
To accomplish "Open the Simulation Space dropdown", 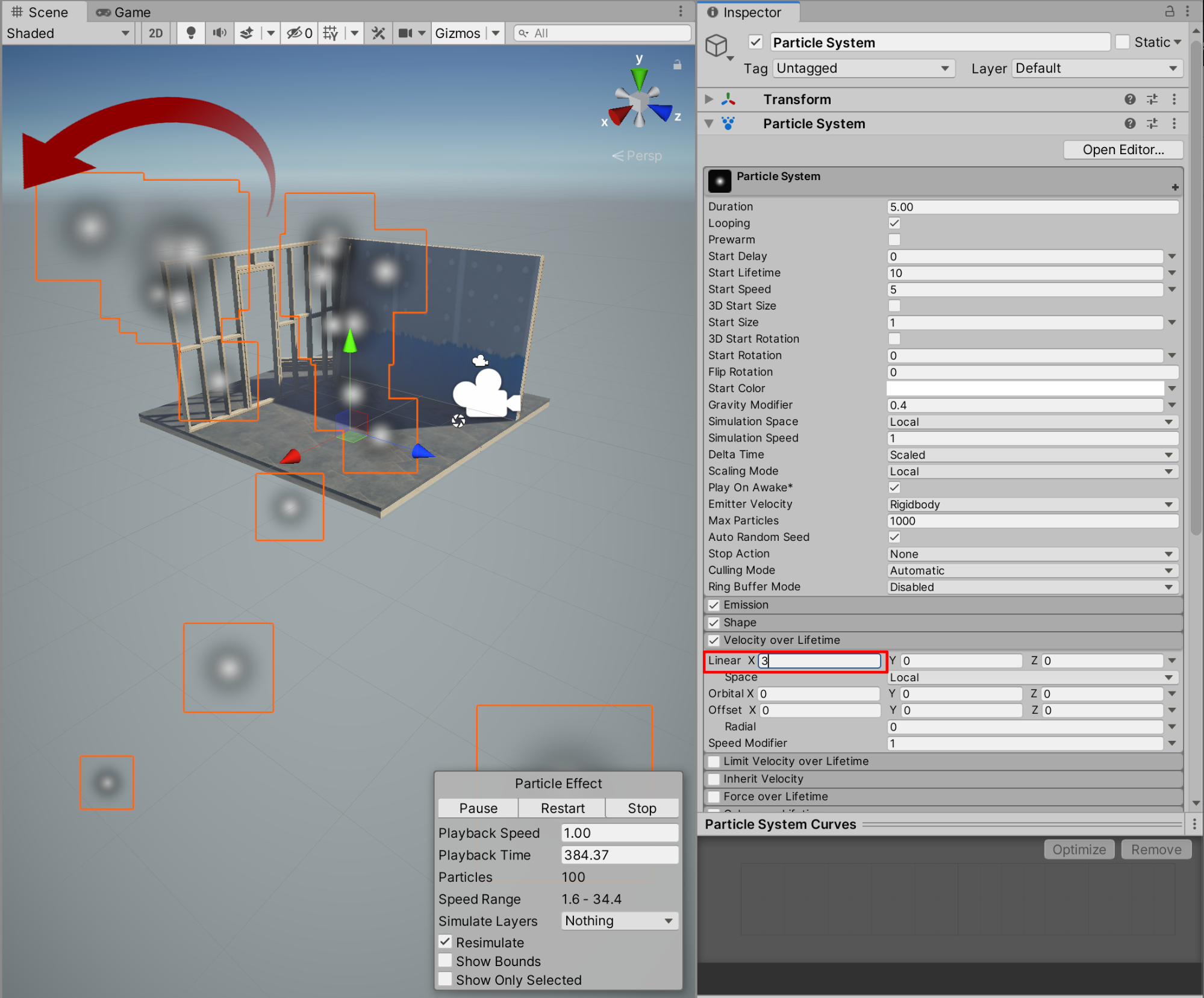I will coord(1031,422).
